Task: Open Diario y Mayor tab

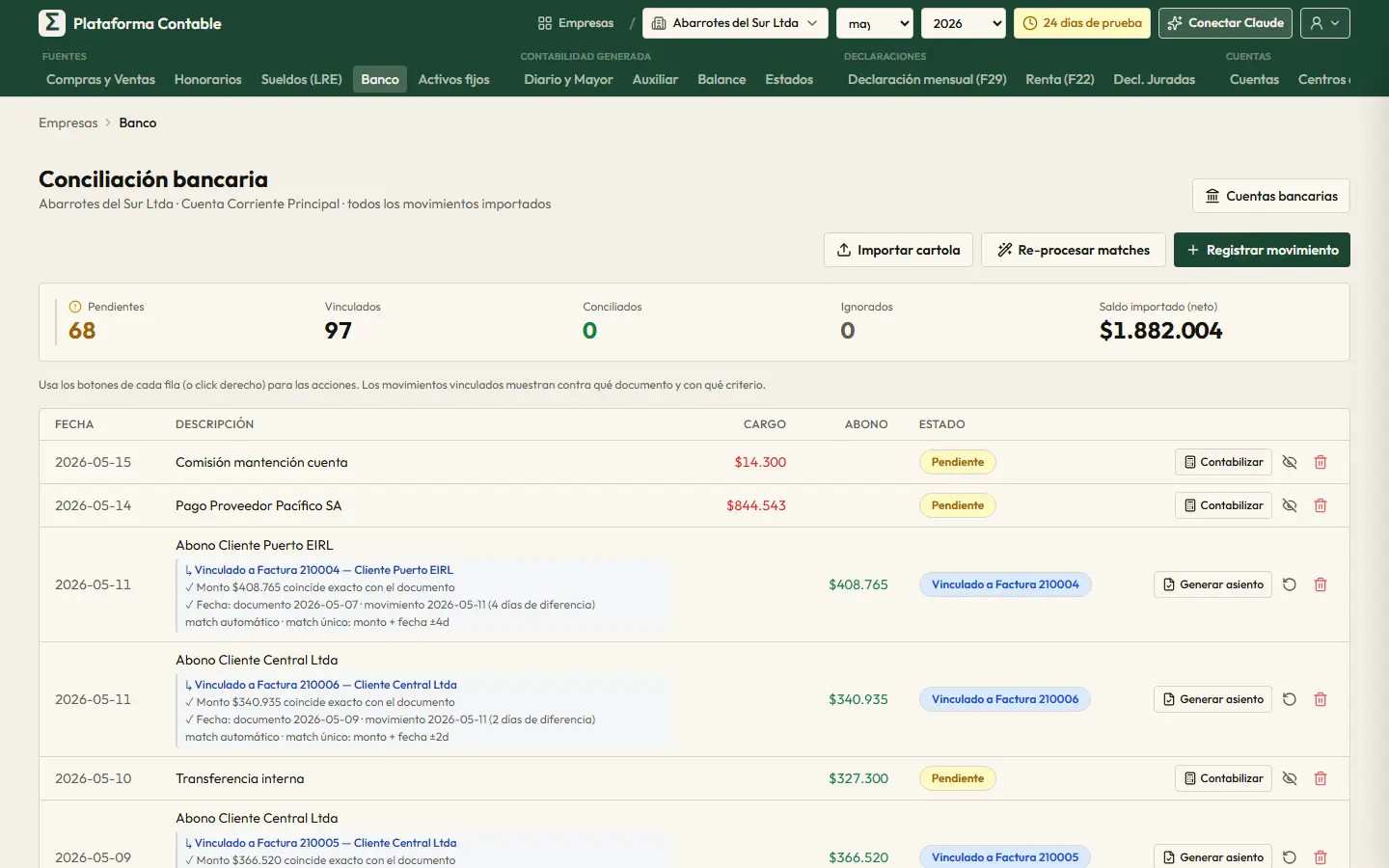Action: point(568,79)
